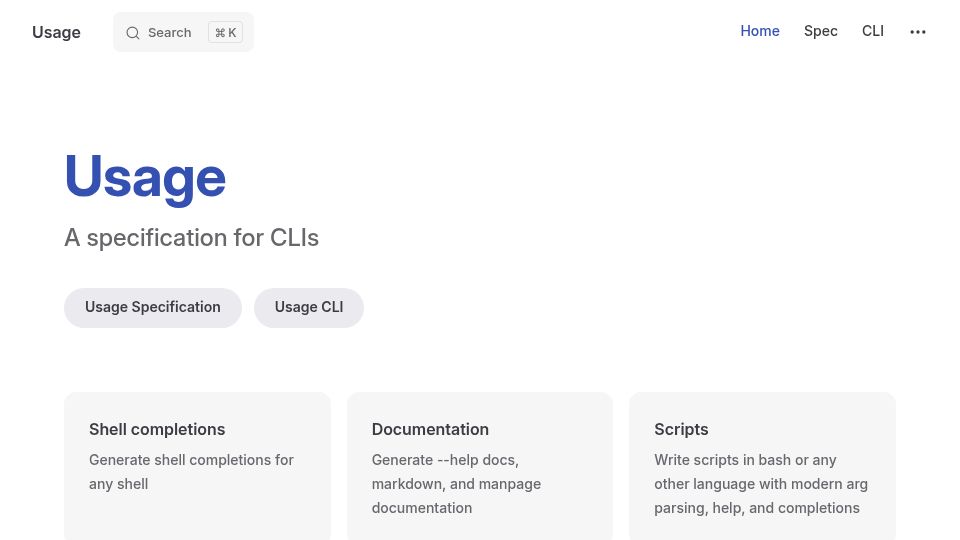Open the Spec nav link
Image resolution: width=960 pixels, height=540 pixels.
pos(820,31)
